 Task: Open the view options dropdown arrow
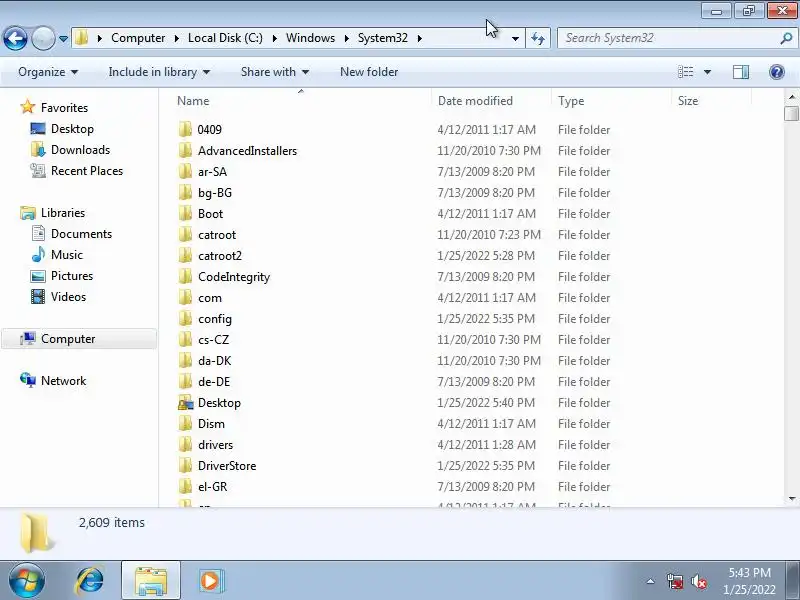pos(708,72)
